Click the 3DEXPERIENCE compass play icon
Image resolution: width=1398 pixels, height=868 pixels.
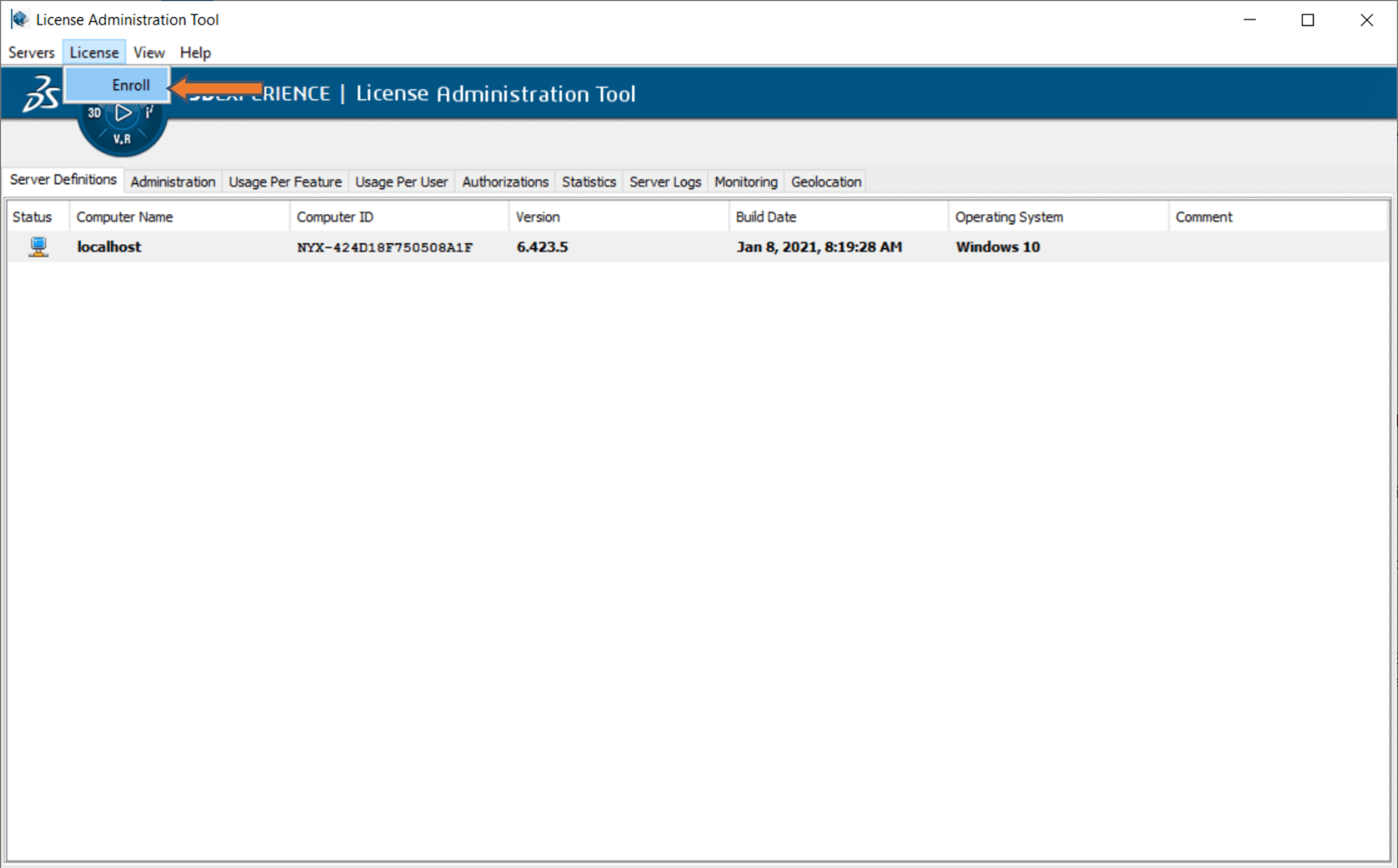pyautogui.click(x=124, y=113)
